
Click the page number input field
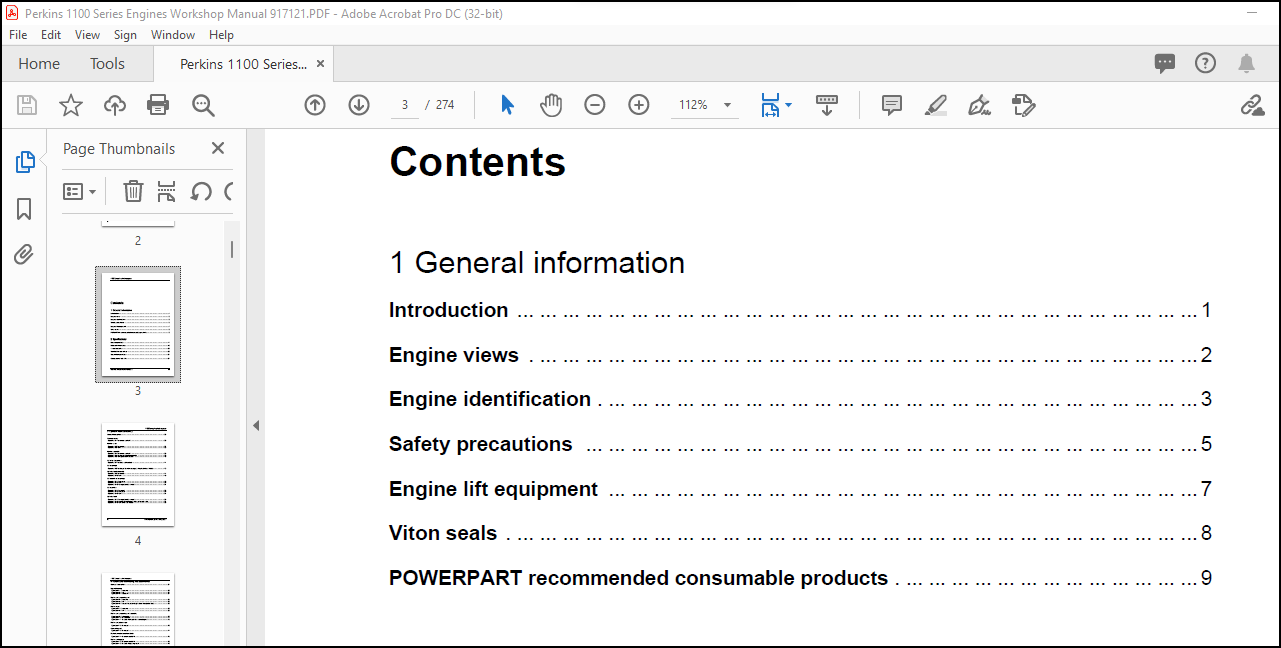point(405,105)
